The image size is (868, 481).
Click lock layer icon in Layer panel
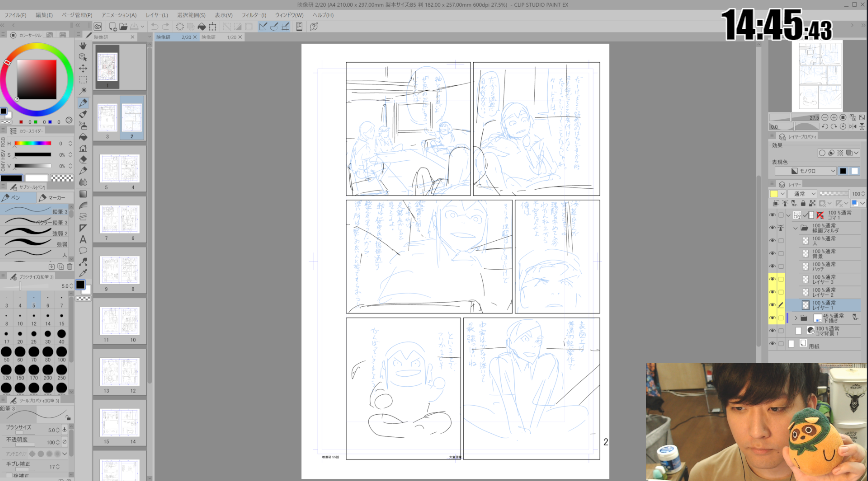click(802, 204)
